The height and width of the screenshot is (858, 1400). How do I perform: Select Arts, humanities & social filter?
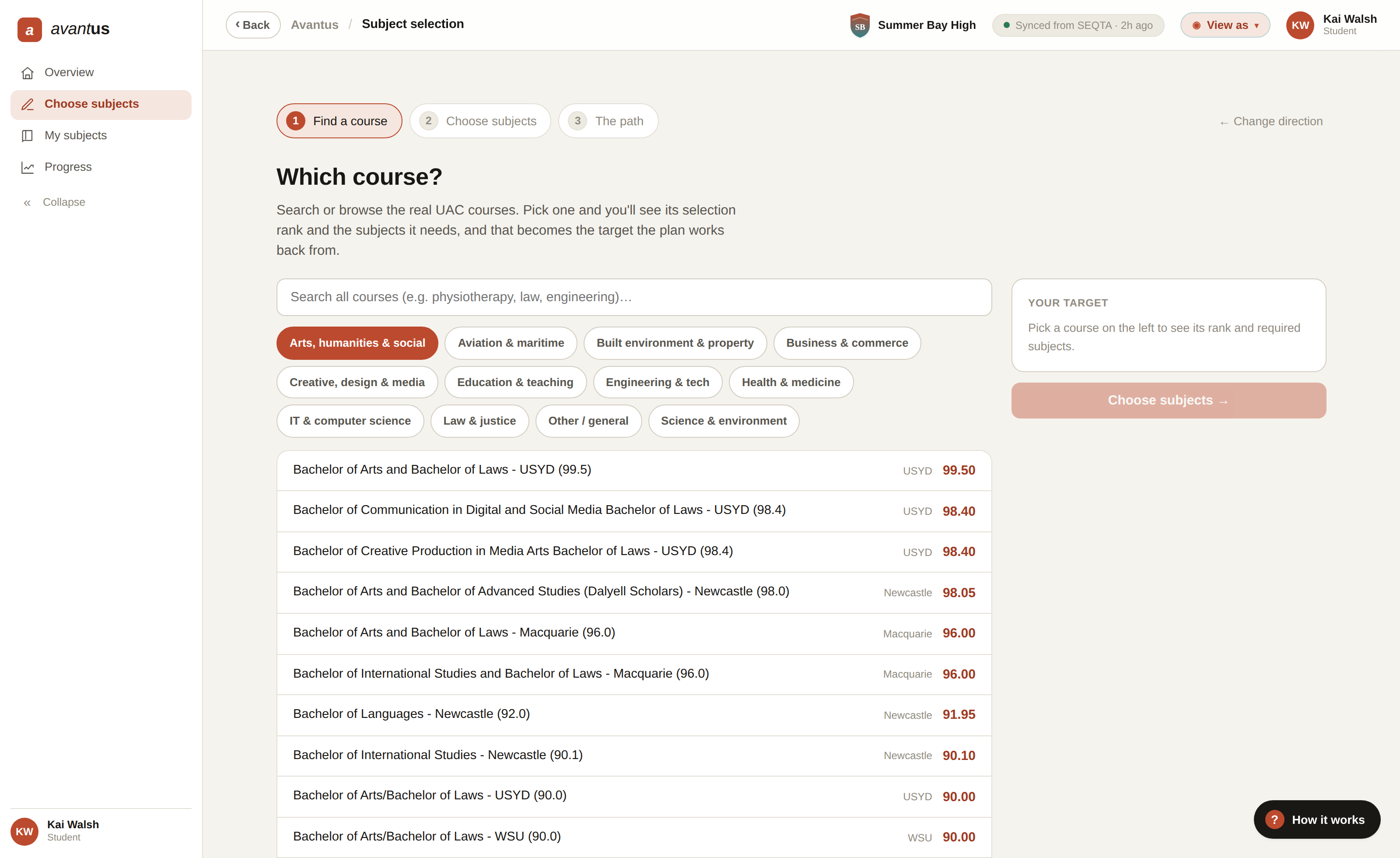357,343
